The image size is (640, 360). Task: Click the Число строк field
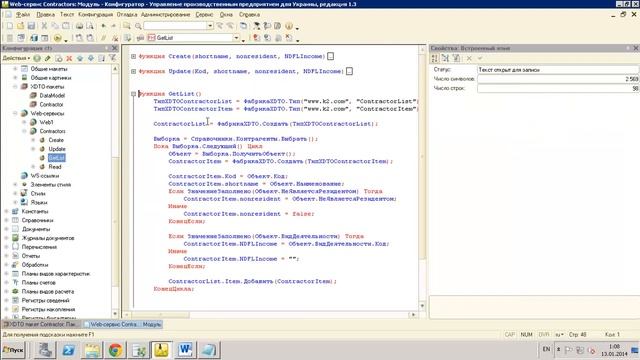[x=558, y=88]
